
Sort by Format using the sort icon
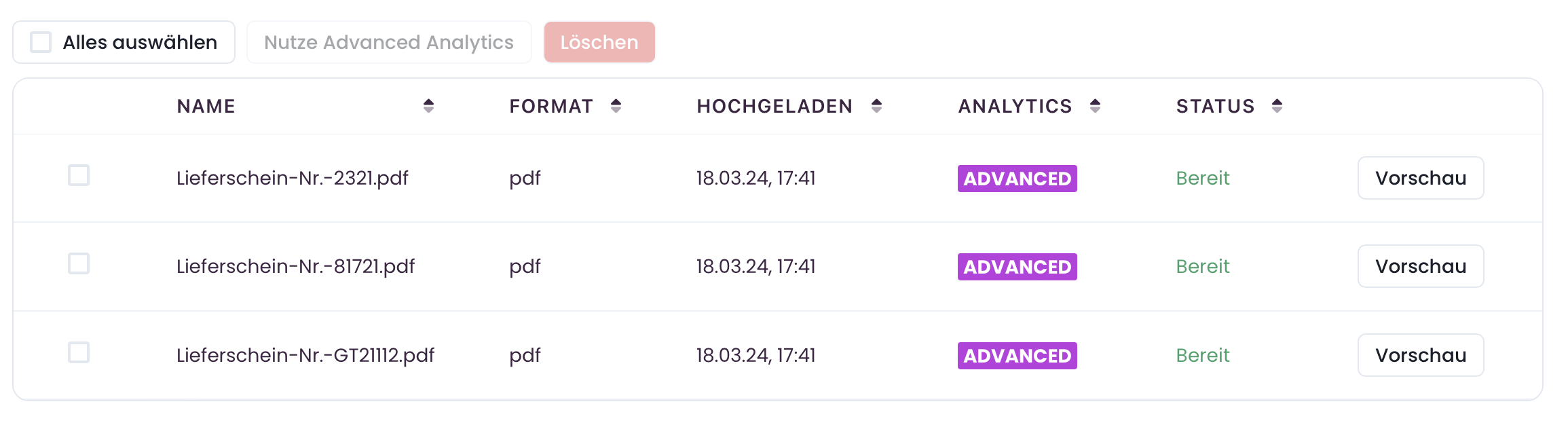(616, 106)
